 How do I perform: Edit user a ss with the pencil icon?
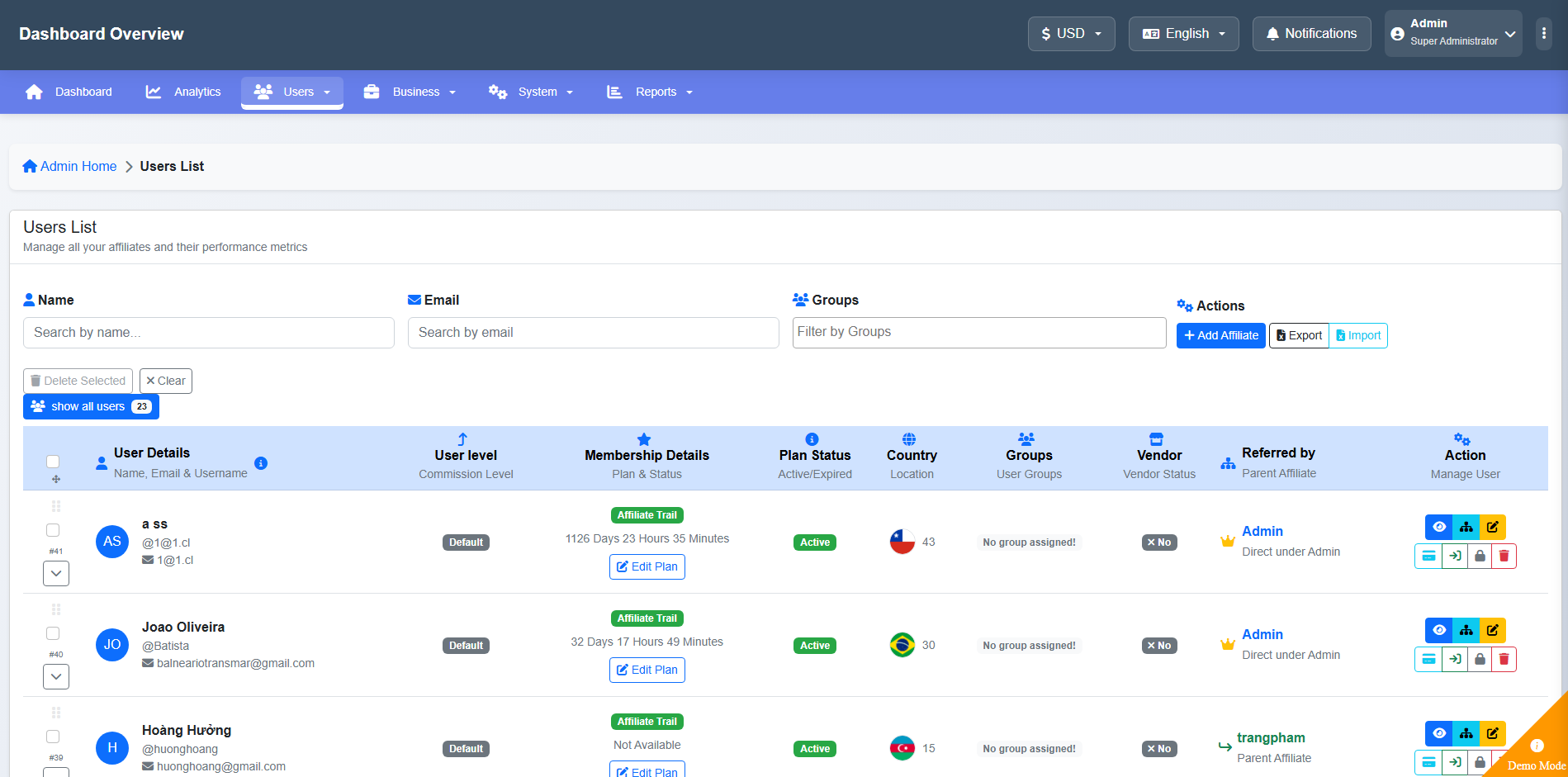(x=1493, y=527)
